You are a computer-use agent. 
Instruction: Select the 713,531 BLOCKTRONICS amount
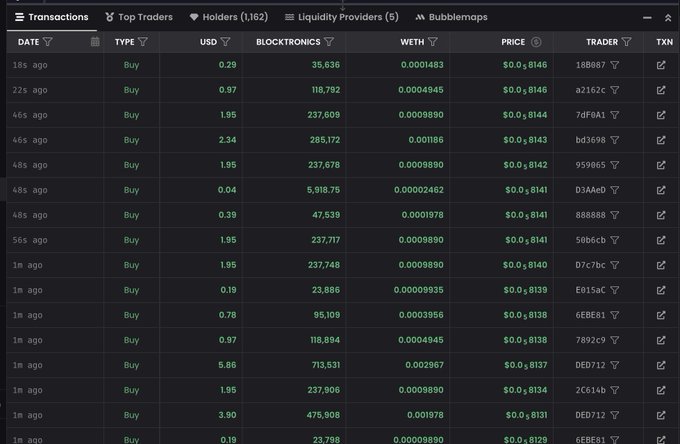pos(326,365)
